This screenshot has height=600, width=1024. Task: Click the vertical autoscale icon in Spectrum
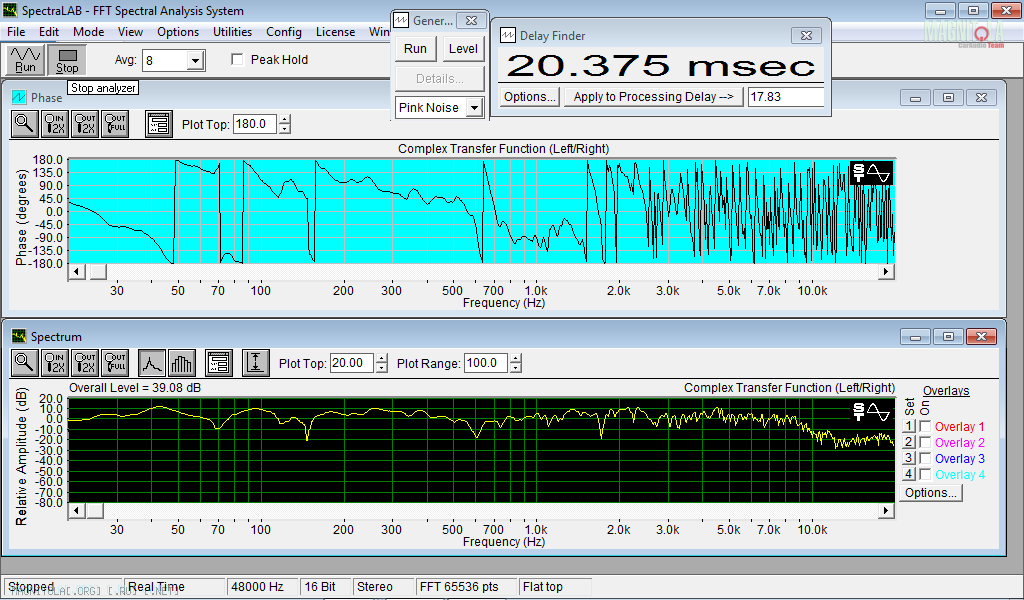(x=256, y=363)
